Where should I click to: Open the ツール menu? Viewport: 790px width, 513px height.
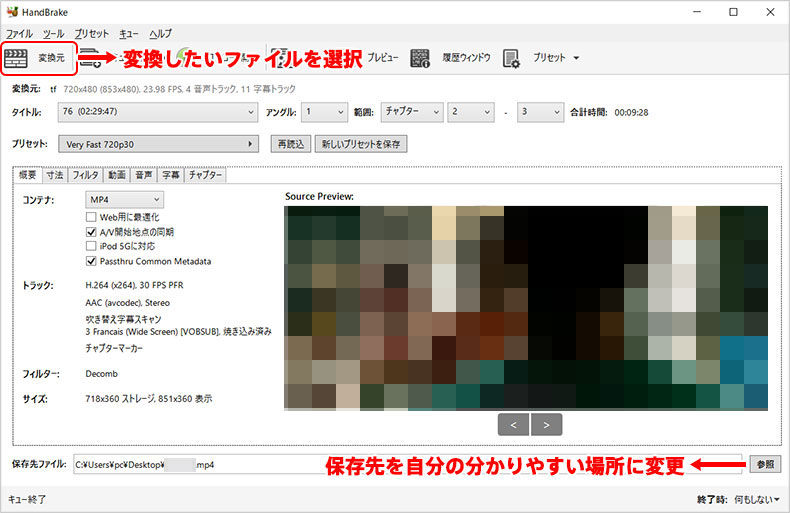53,34
